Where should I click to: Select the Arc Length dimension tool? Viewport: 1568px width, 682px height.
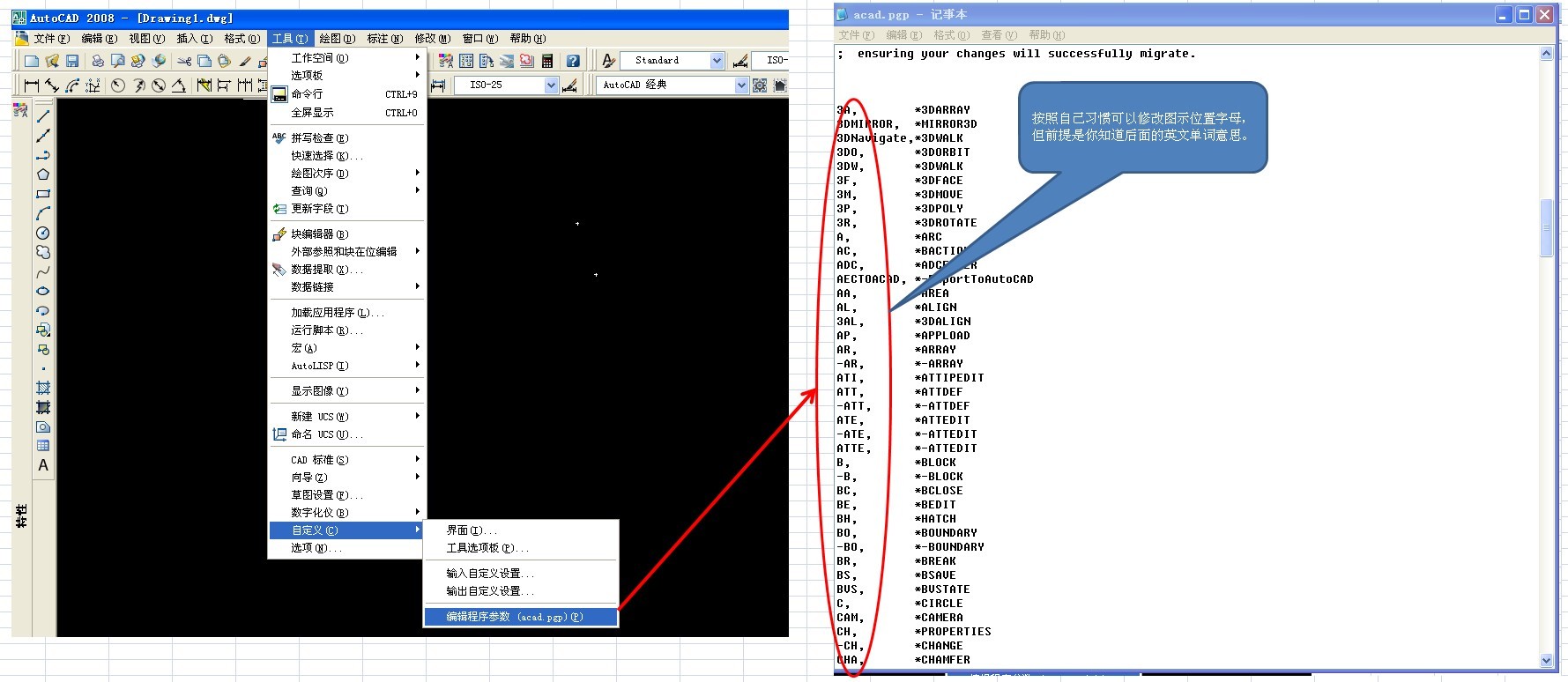(x=72, y=85)
